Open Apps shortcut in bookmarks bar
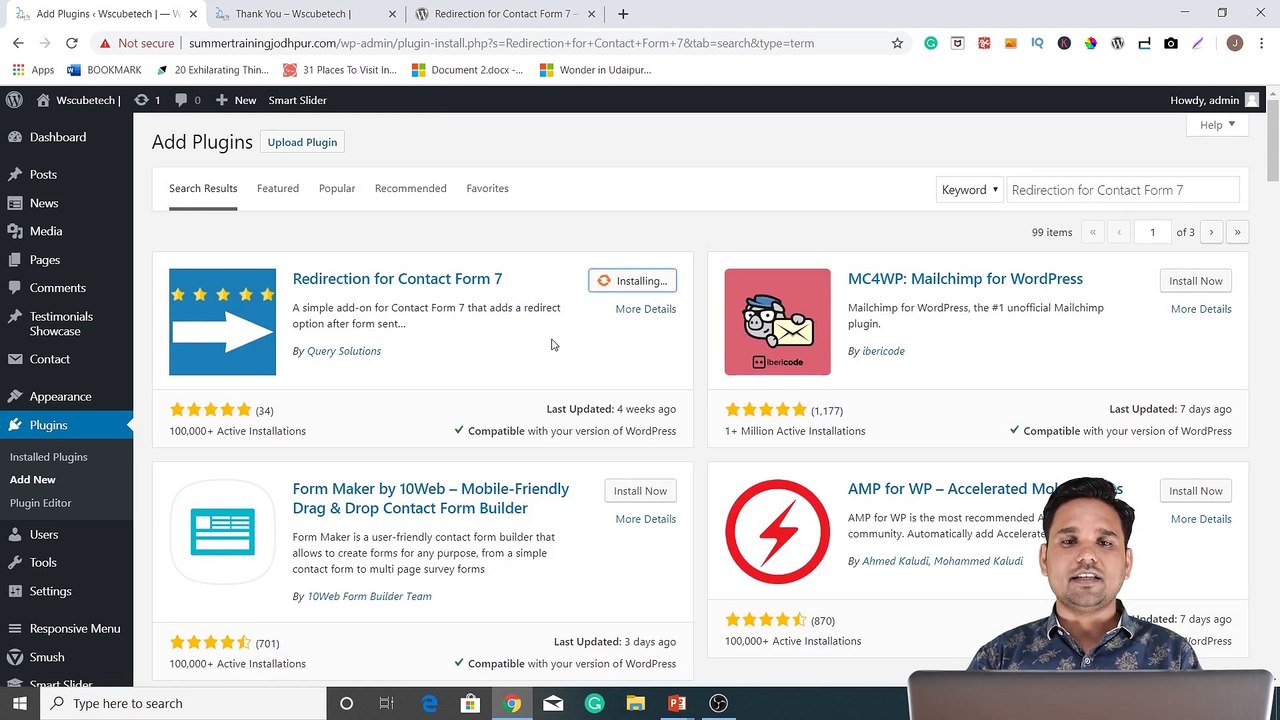The width and height of the screenshot is (1280, 720). (x=33, y=70)
